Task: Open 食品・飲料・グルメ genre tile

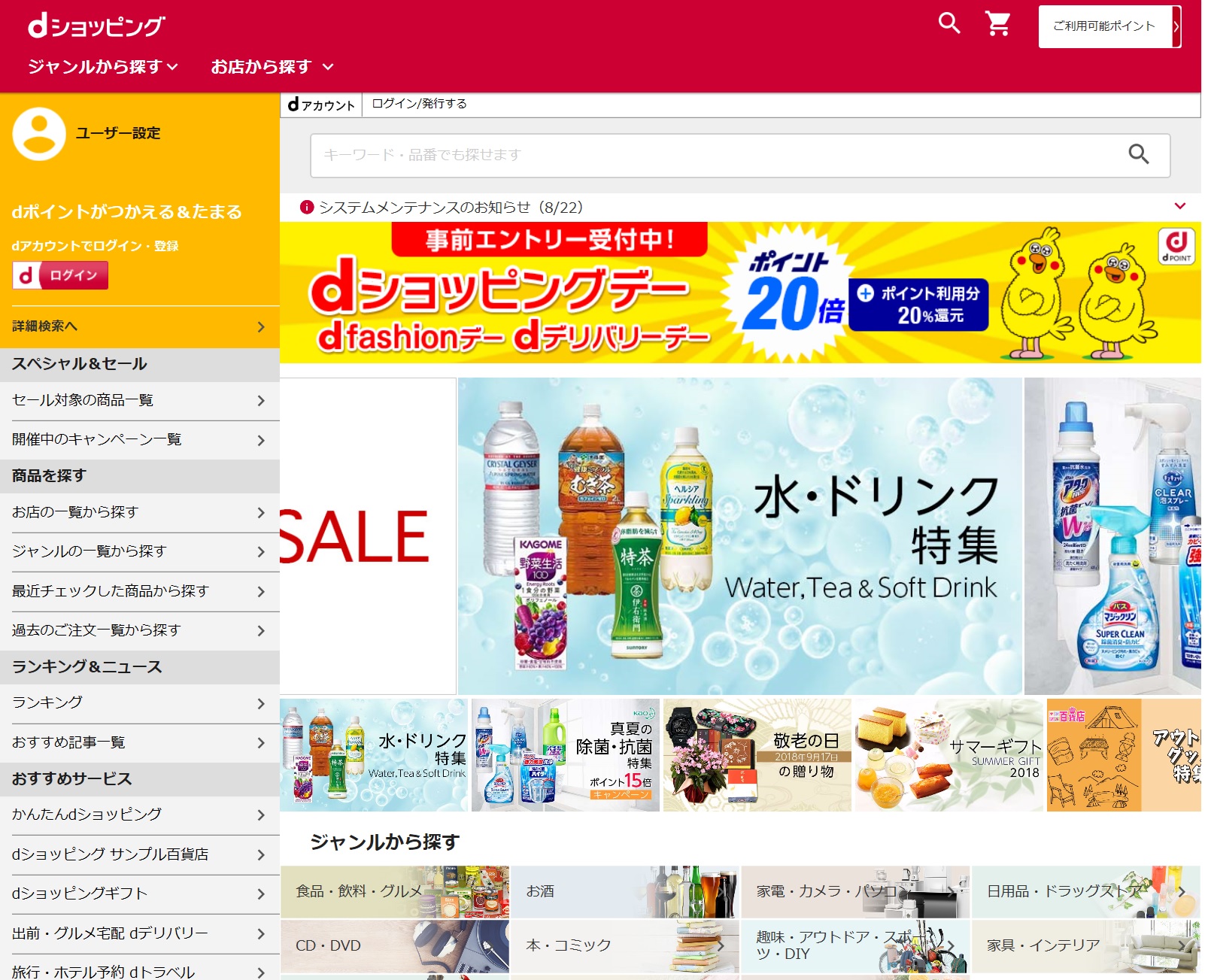Action: [395, 892]
